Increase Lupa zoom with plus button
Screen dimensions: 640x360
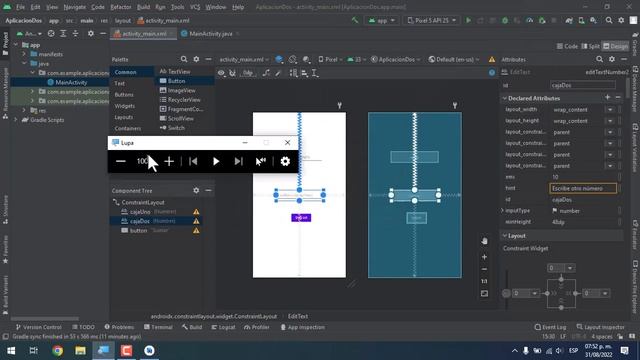(169, 161)
